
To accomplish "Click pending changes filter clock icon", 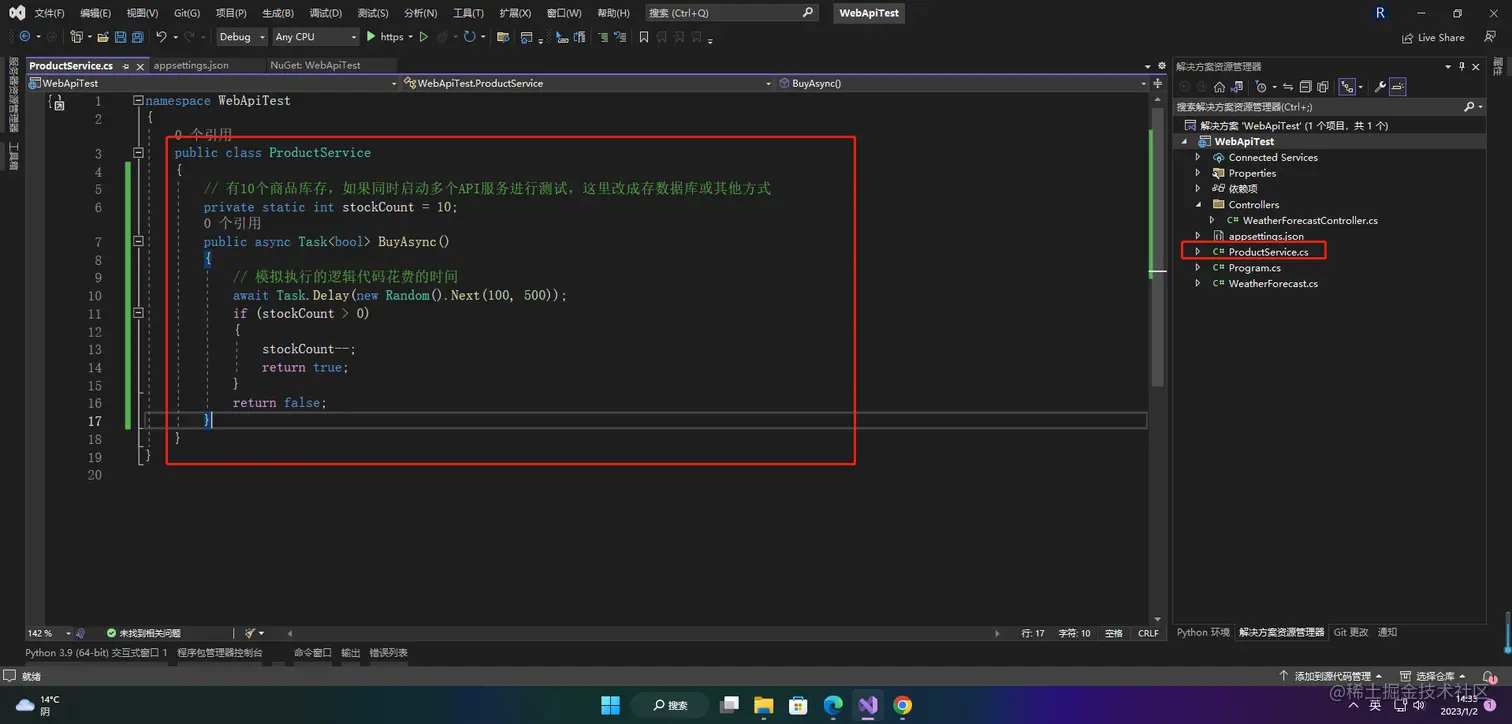I will click(x=1261, y=87).
